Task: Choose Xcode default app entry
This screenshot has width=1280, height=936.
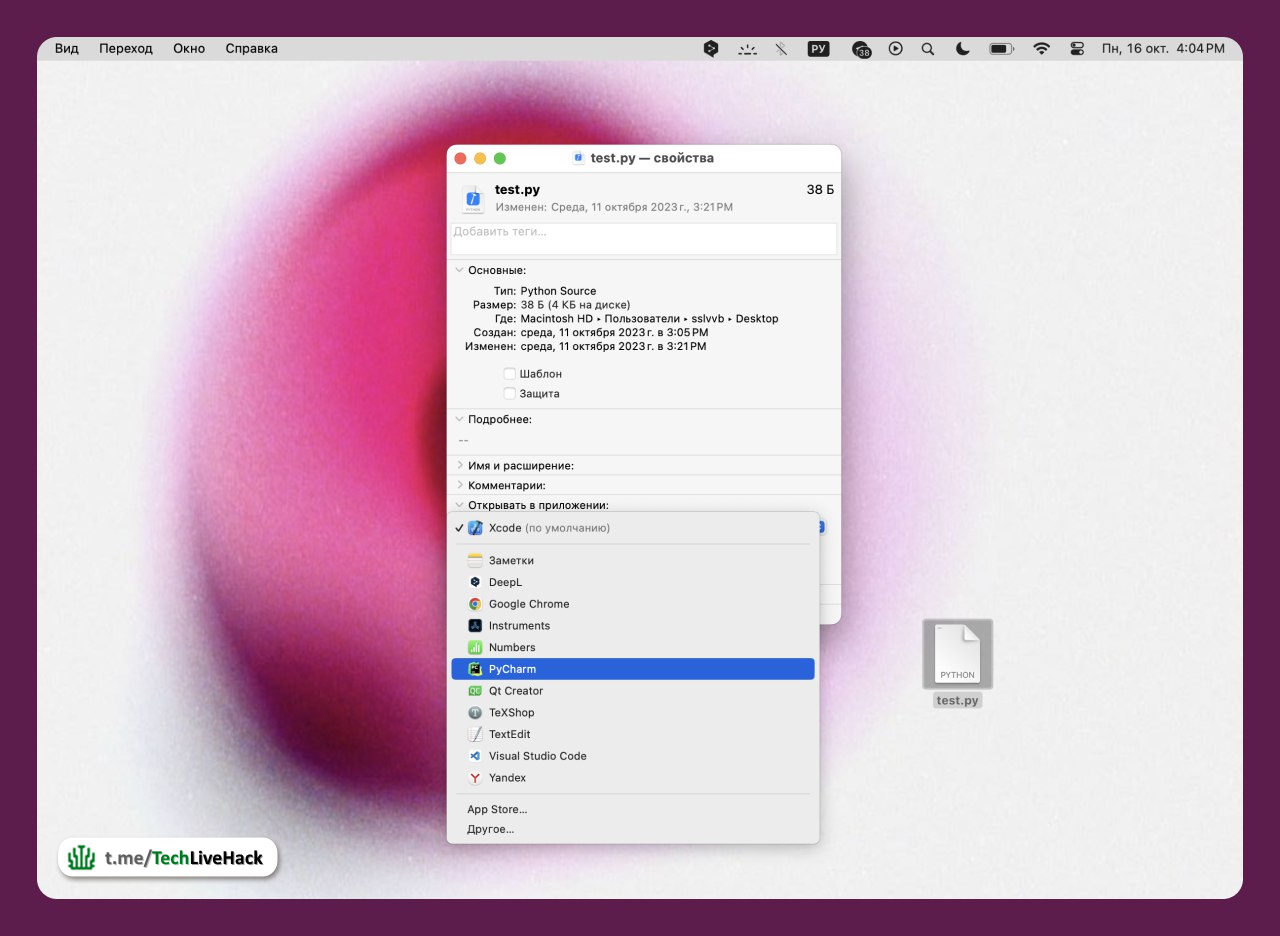Action: point(633,528)
